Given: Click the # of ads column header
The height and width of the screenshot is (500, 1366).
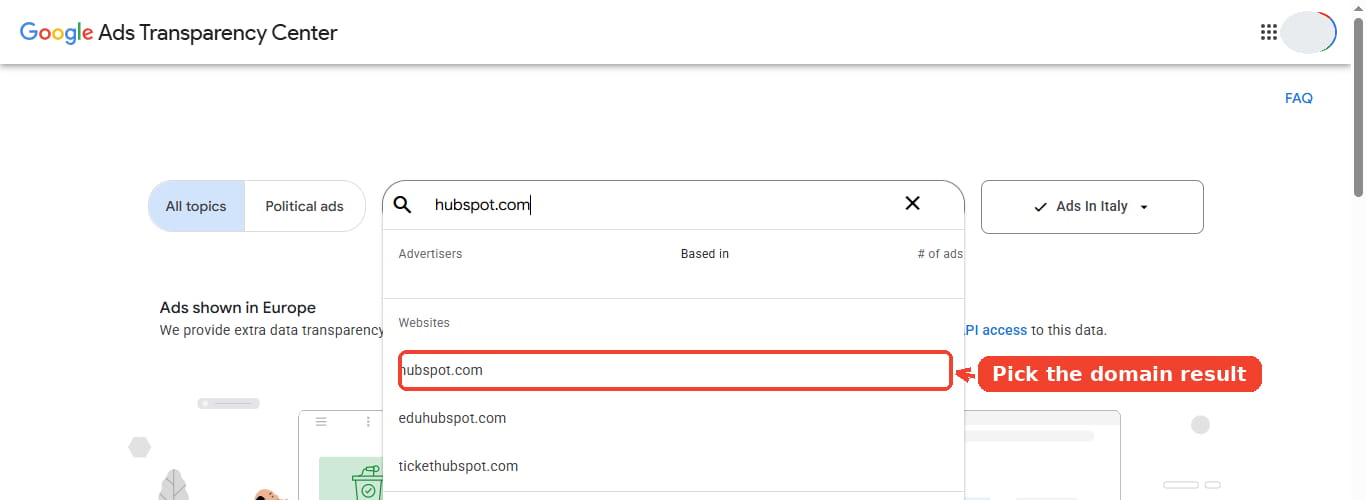Looking at the screenshot, I should coord(940,254).
